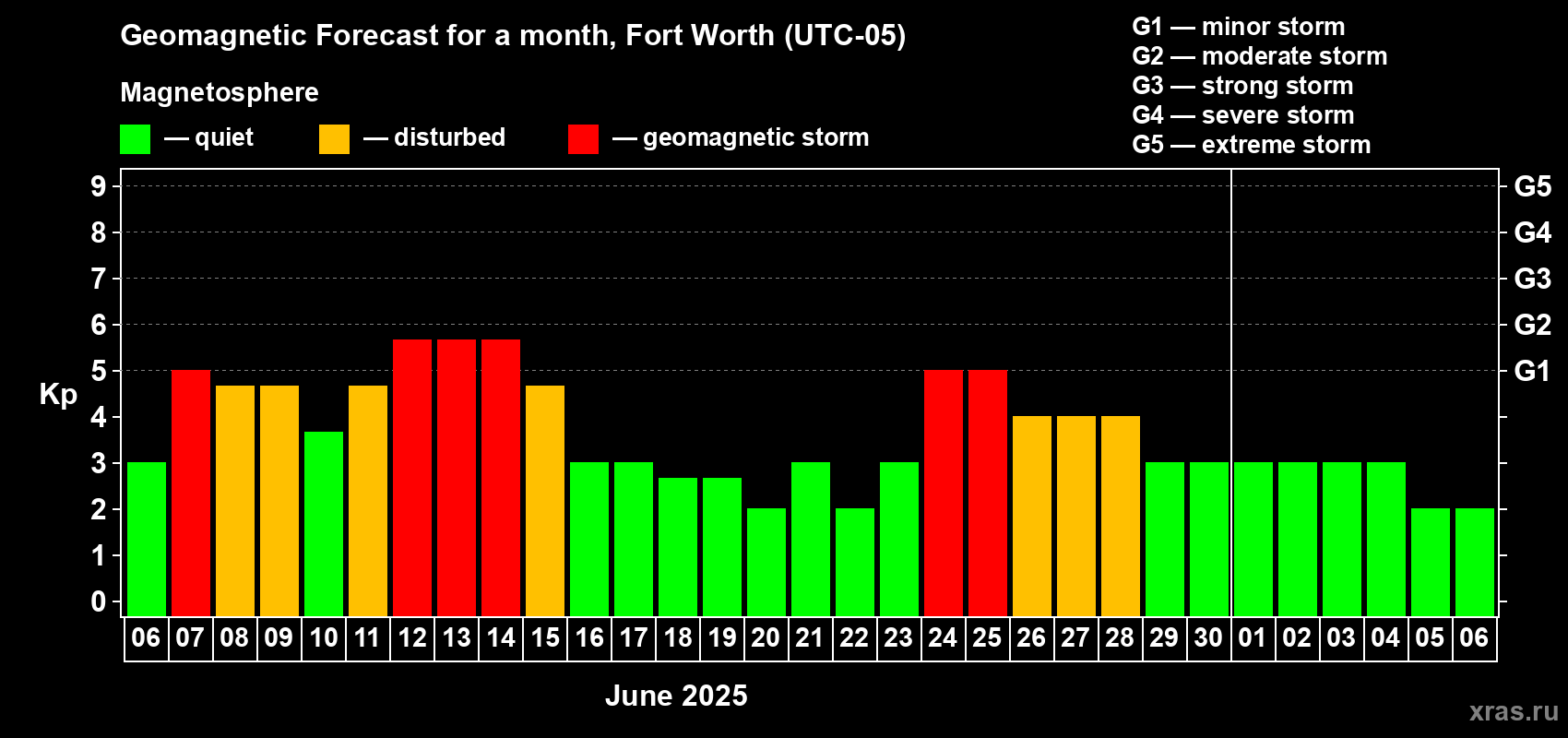Image resolution: width=1568 pixels, height=738 pixels.
Task: Click date label 25
Action: 987,637
